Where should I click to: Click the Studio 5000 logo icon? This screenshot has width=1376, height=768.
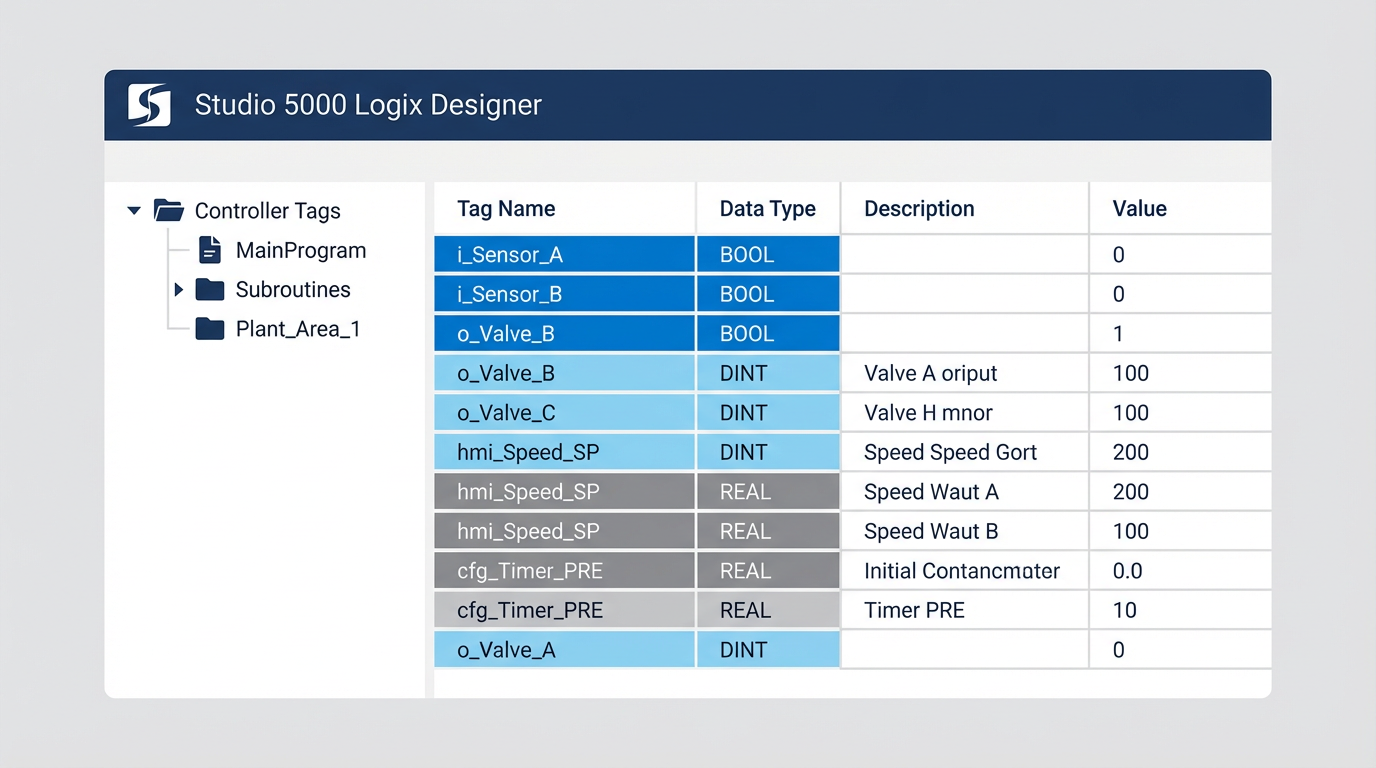coord(149,105)
